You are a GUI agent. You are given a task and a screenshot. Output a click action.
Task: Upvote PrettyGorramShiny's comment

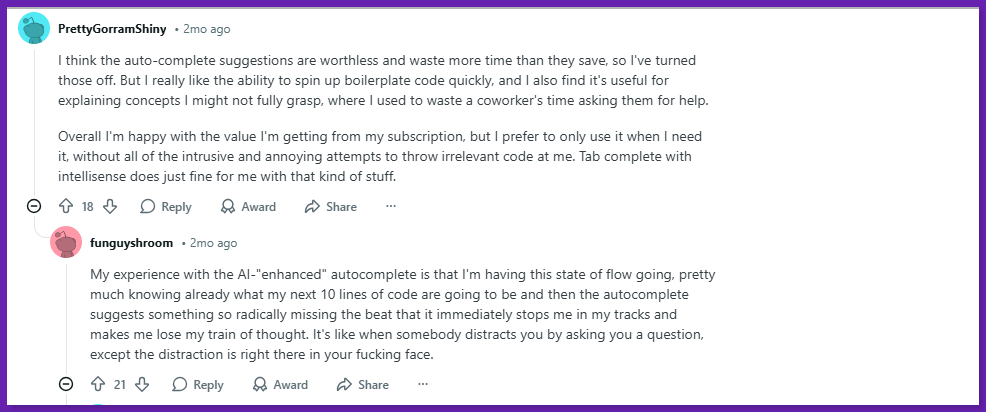point(66,206)
